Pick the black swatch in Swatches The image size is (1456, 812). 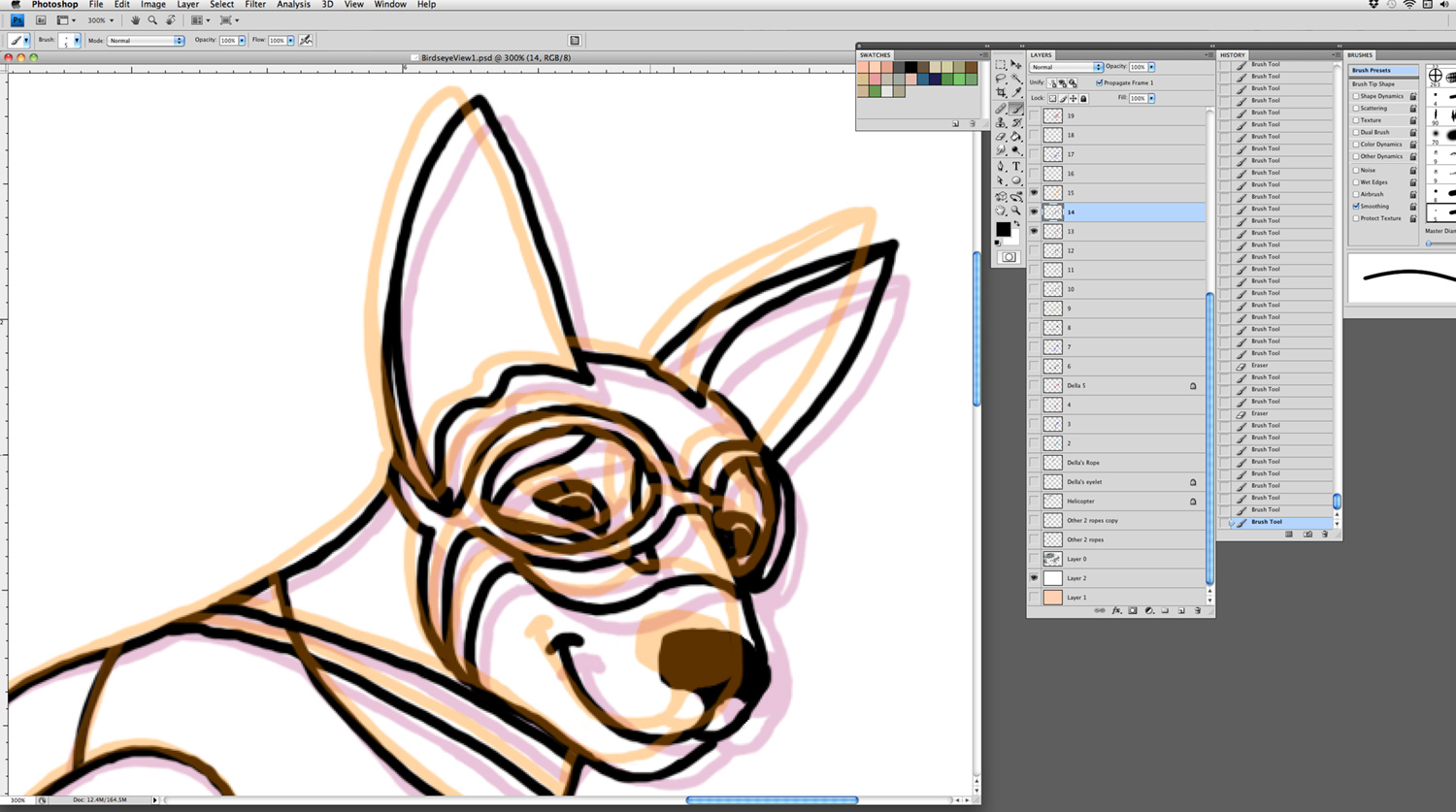click(911, 67)
